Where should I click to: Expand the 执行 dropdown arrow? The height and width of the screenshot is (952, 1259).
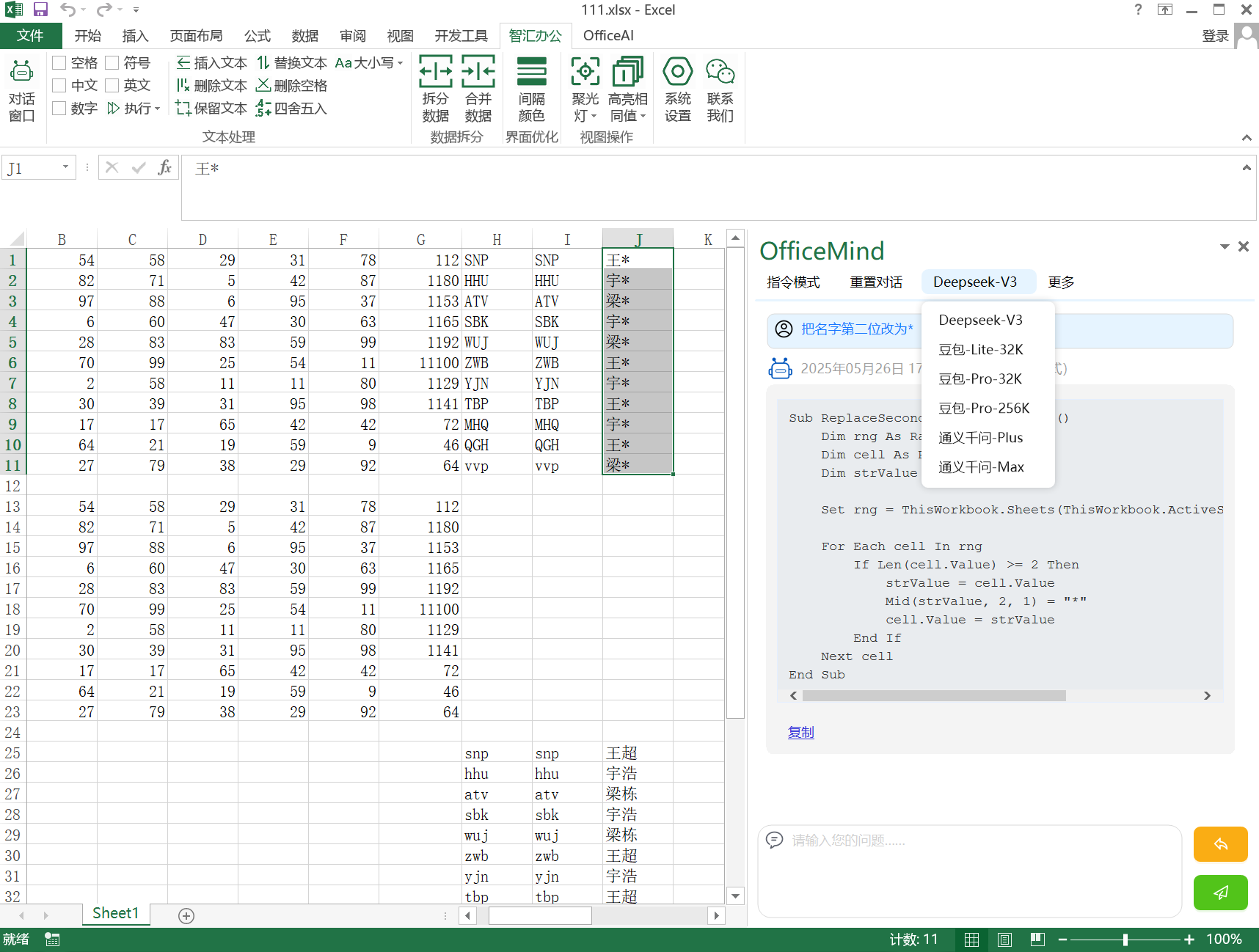pos(157,109)
